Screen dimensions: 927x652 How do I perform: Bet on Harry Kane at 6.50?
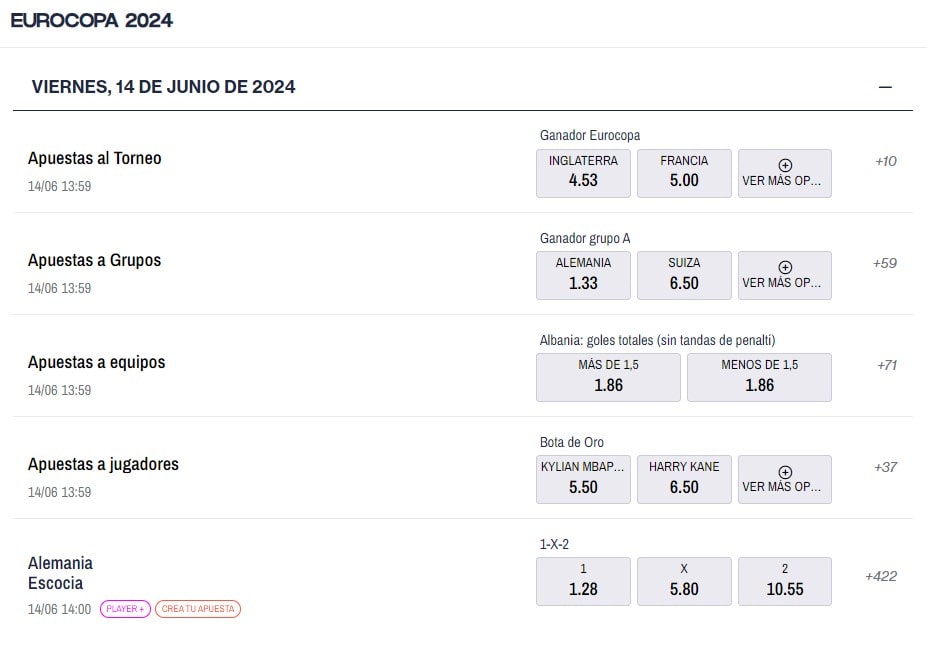[x=684, y=479]
